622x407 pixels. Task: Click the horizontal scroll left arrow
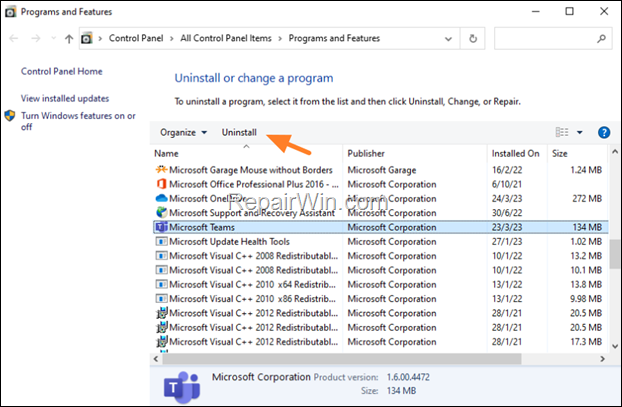[x=156, y=359]
